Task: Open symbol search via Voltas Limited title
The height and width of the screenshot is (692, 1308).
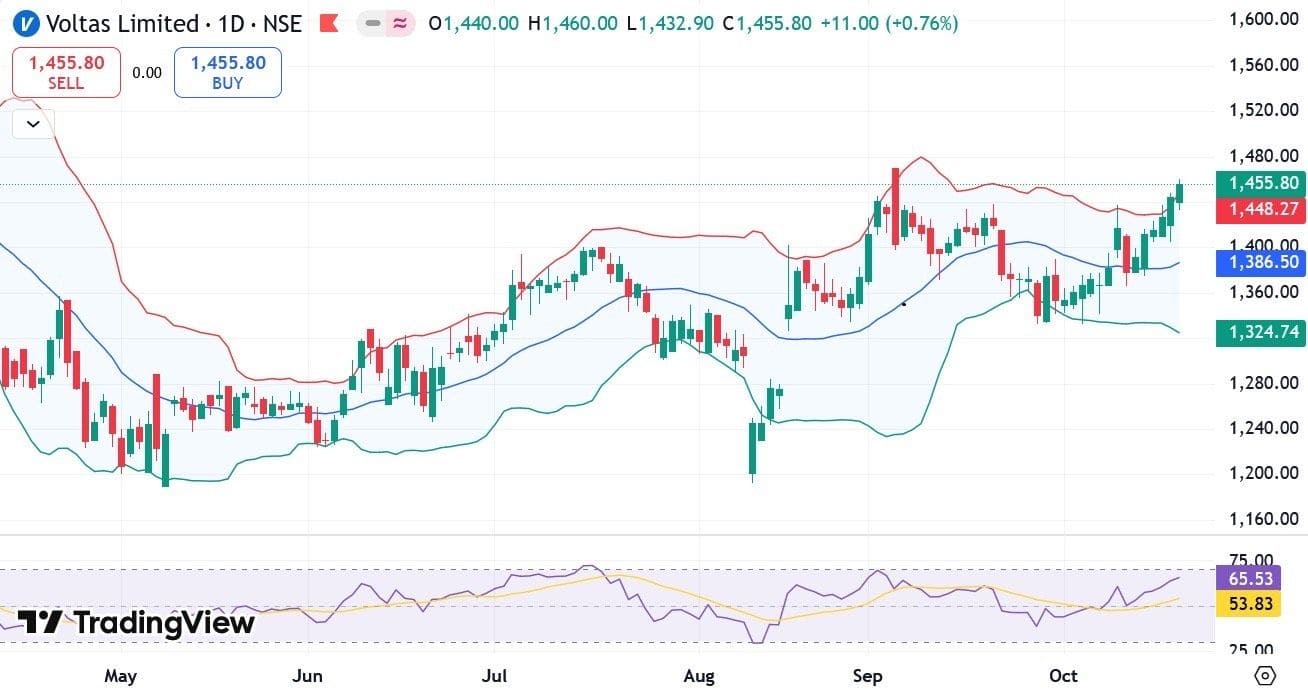Action: click(x=123, y=22)
